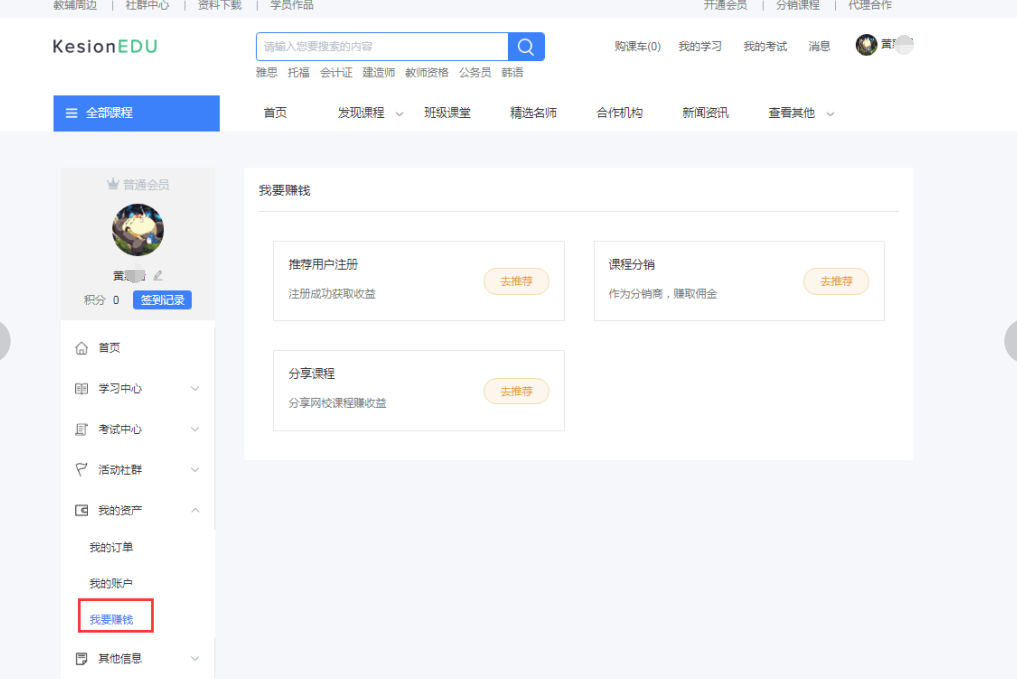Click the 分享课程 card title
The image size is (1017, 679).
(x=311, y=374)
